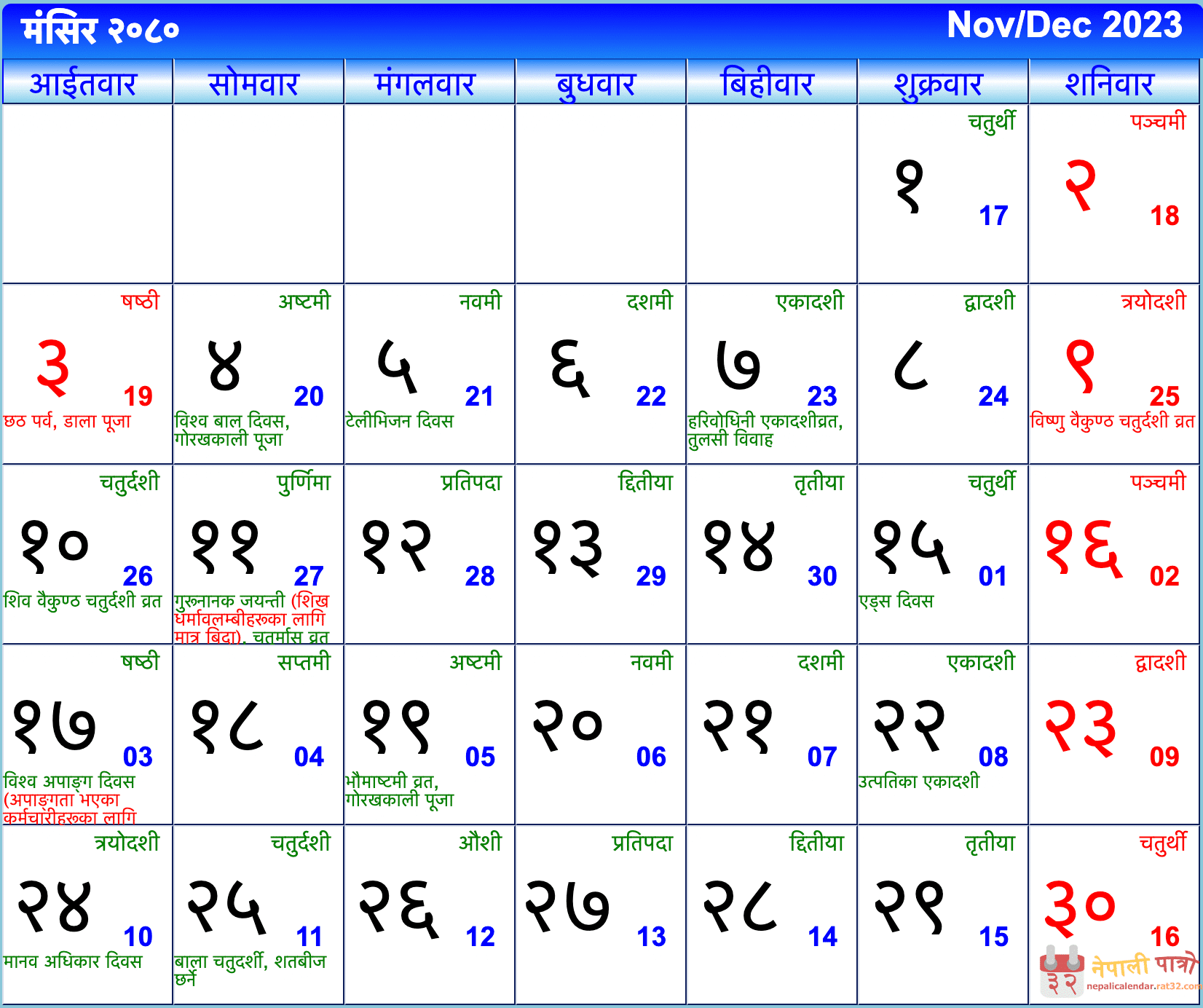This screenshot has width=1203, height=1008.
Task: Open बाला चतुर्दशी, शतबीज छर्ने event
Action: 251,970
